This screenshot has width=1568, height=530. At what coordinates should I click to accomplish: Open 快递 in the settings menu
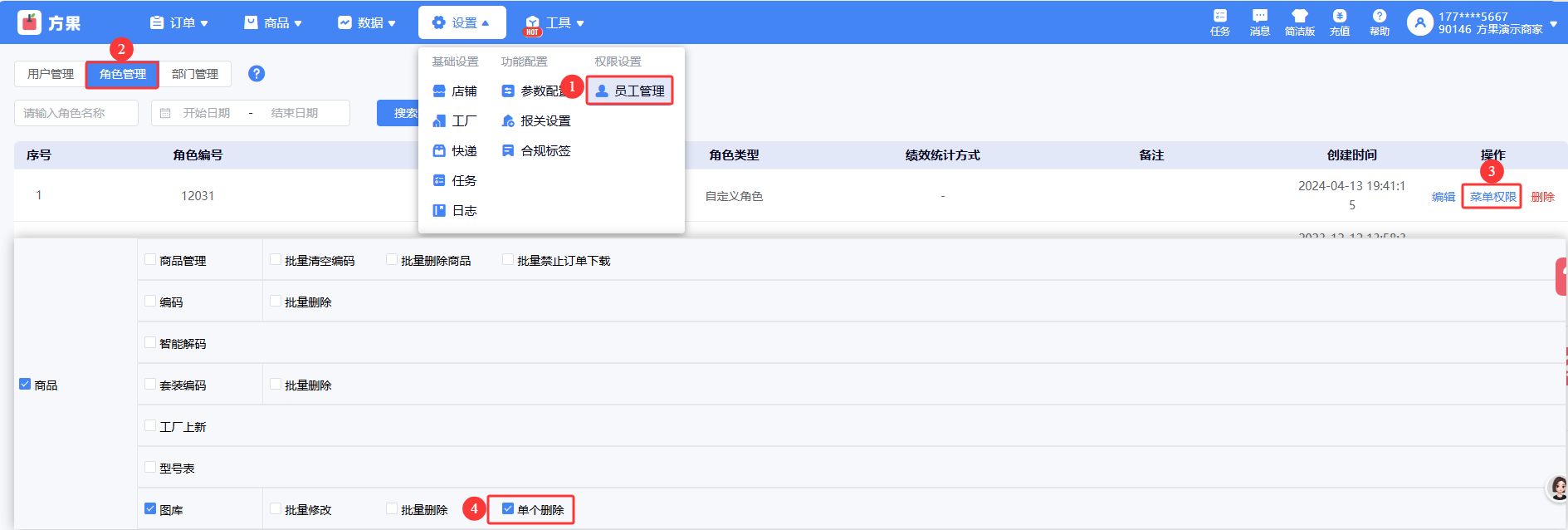click(455, 150)
